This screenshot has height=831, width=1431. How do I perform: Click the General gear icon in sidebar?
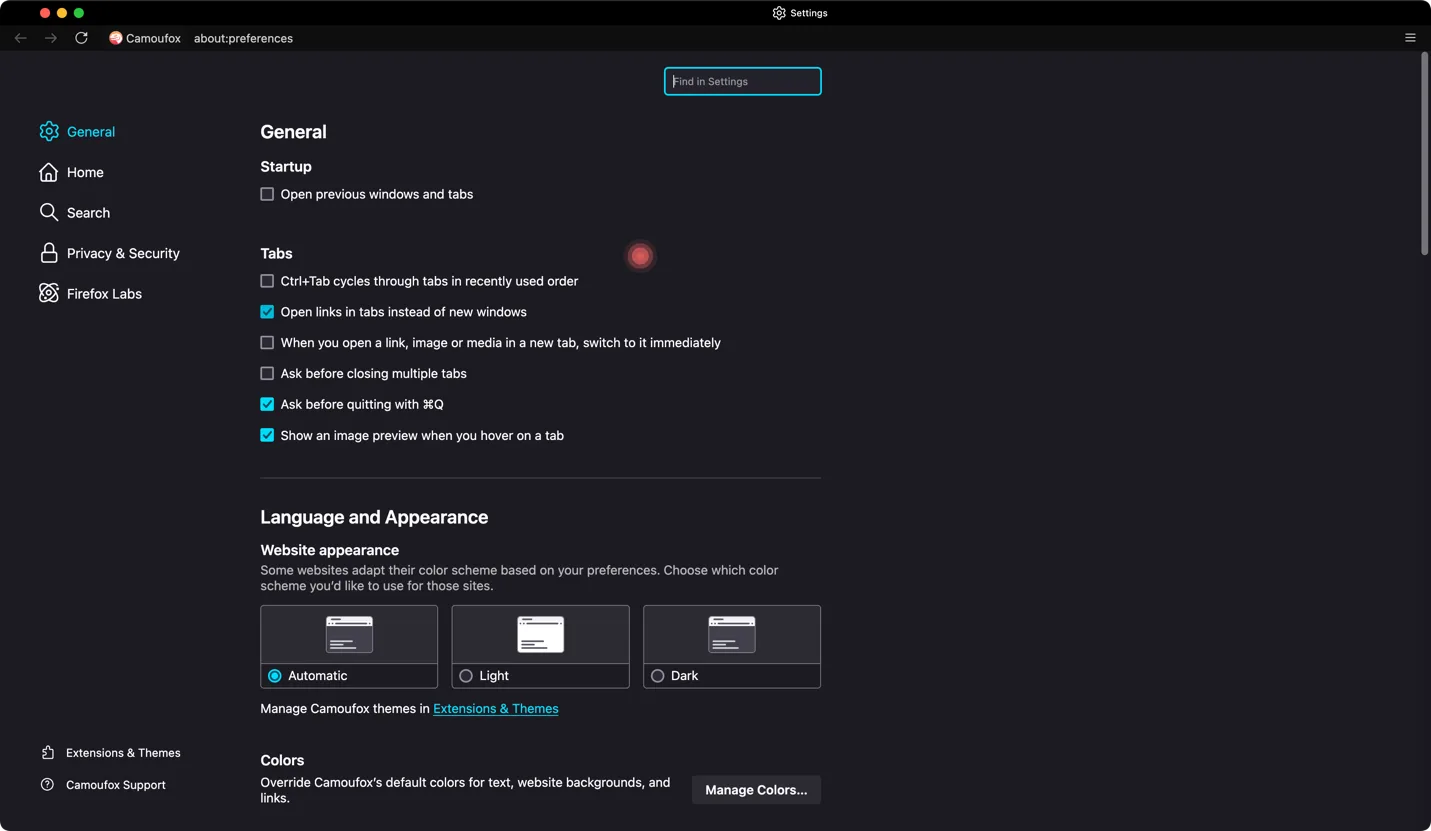[49, 131]
